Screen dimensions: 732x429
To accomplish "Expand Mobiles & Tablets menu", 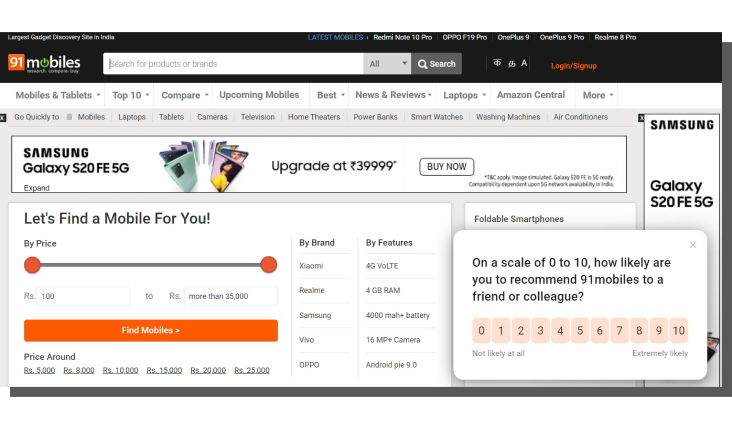I will click(x=58, y=95).
